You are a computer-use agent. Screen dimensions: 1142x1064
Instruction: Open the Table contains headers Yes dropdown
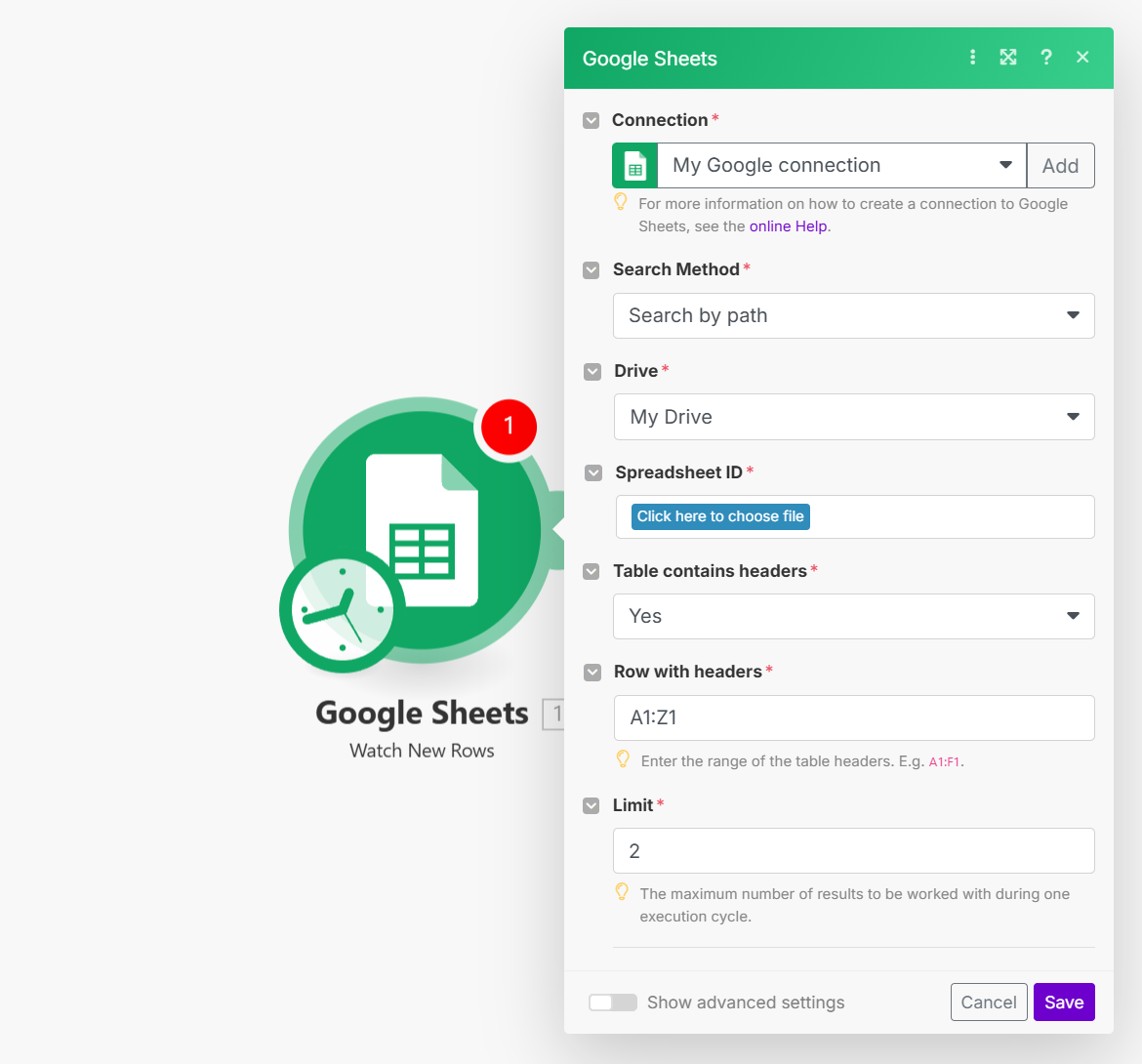[x=854, y=616]
